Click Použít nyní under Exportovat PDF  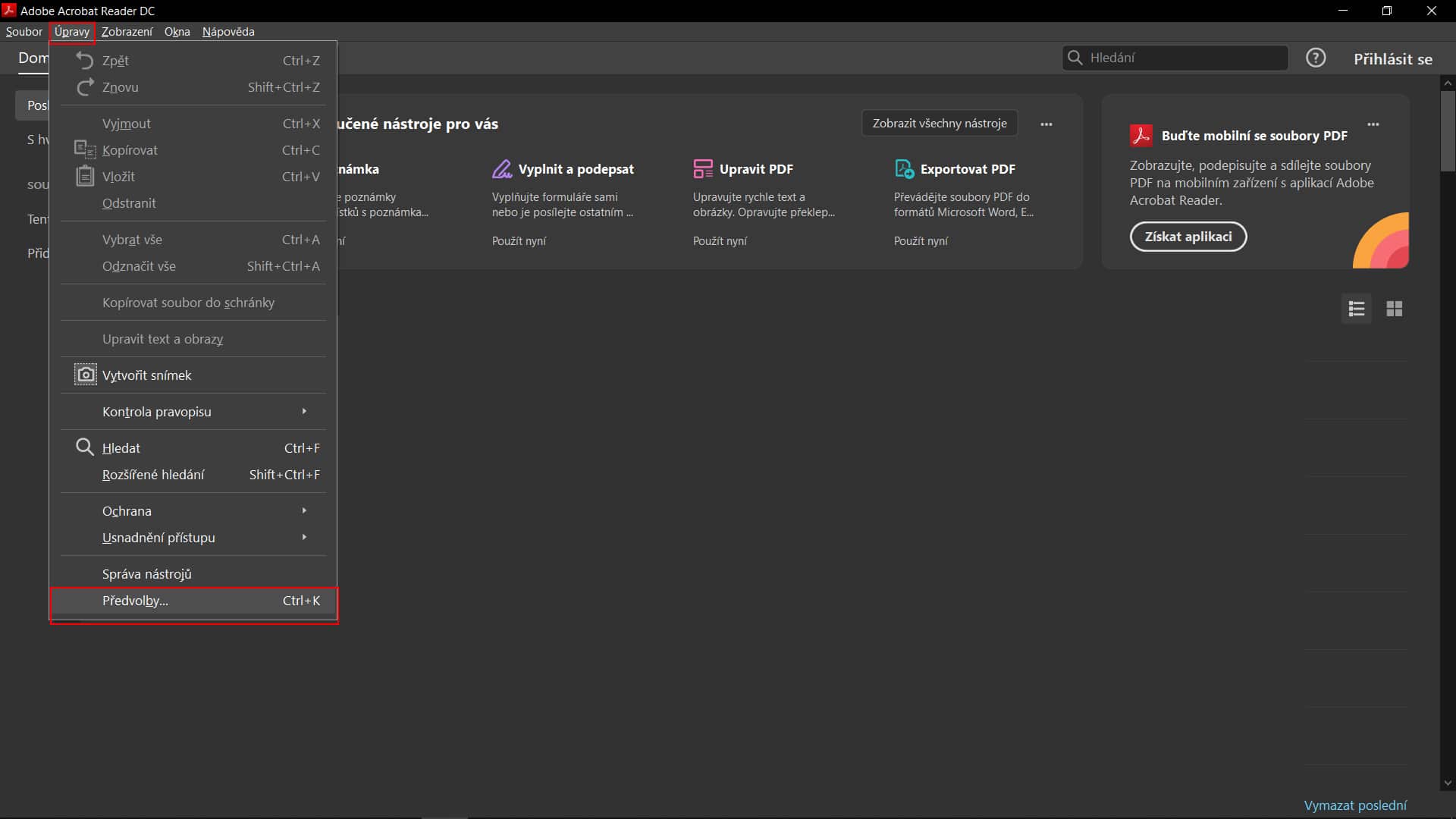921,241
